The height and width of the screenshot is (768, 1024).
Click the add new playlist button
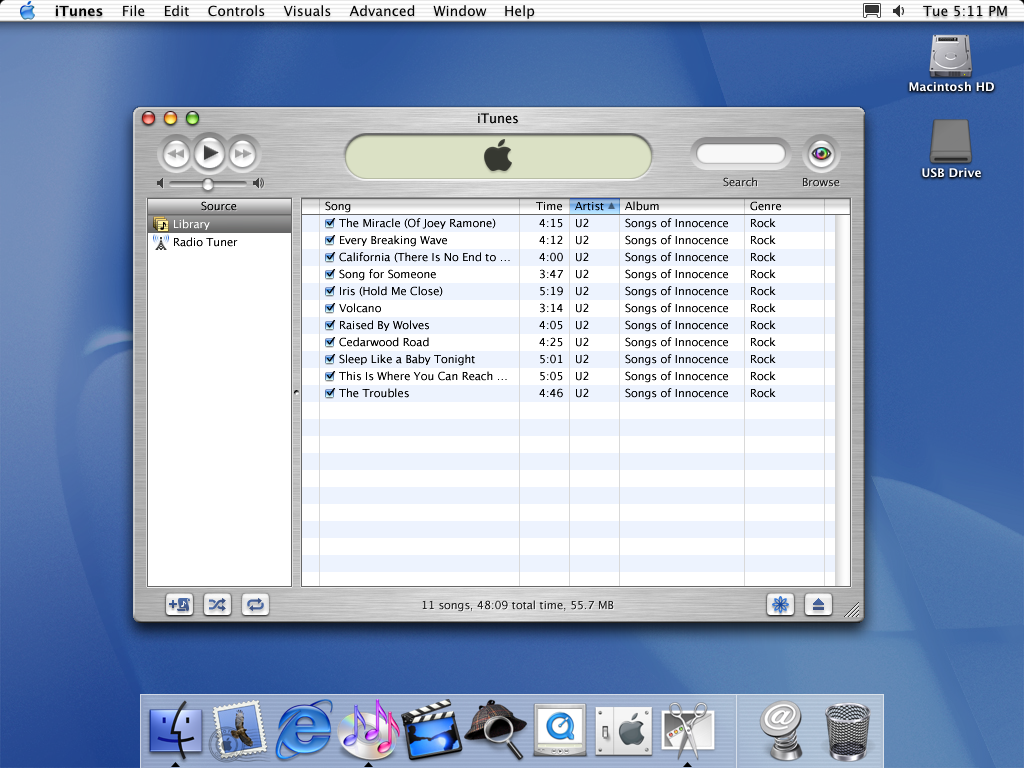click(180, 604)
